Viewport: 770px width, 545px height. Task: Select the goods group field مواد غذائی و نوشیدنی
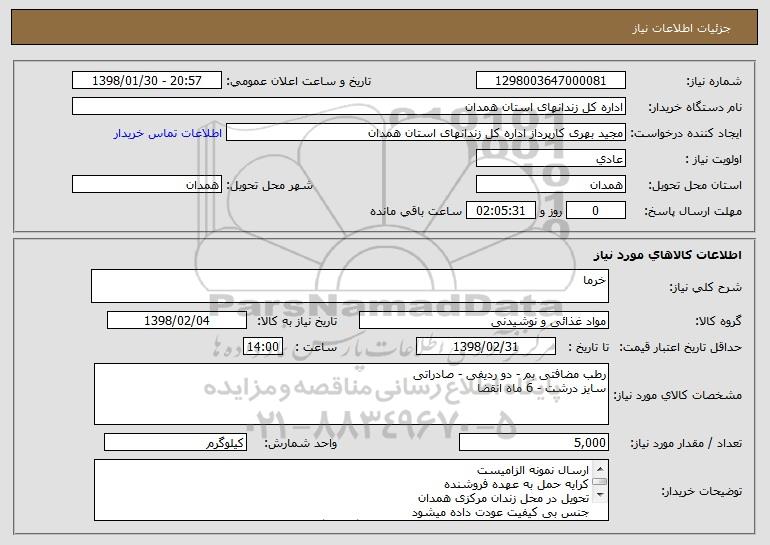[484, 321]
